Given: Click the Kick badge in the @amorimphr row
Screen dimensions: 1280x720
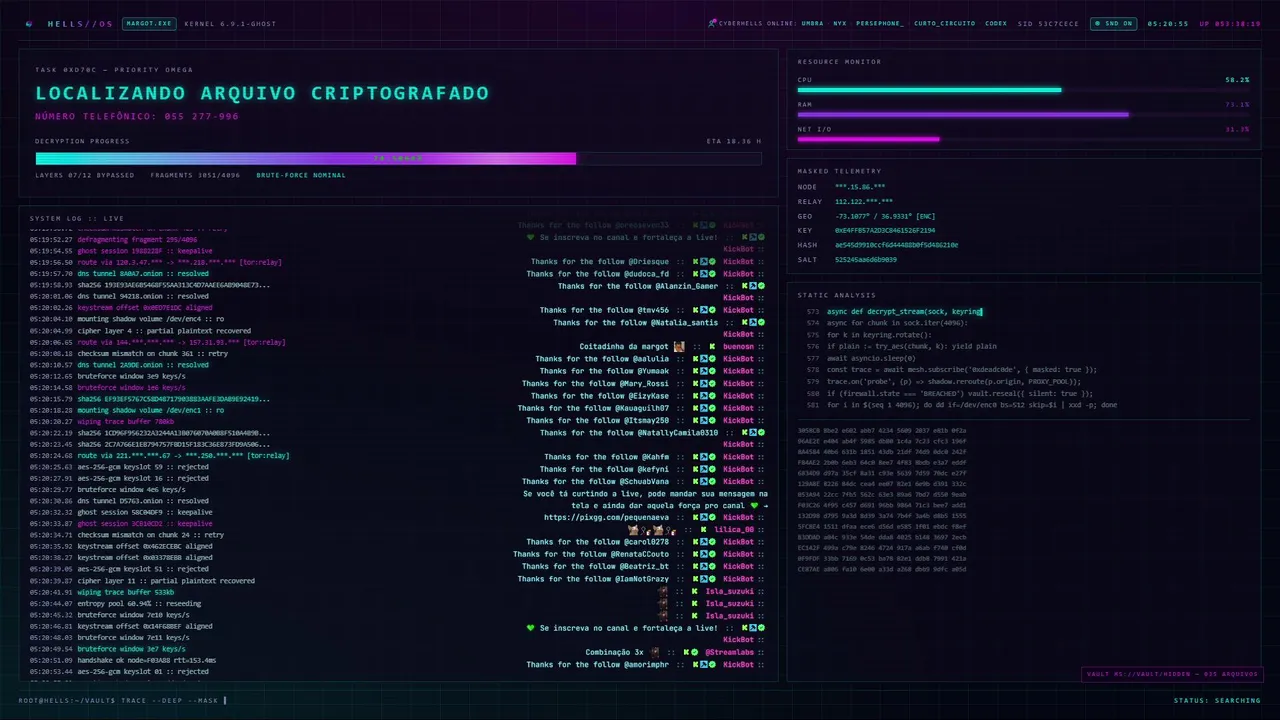Looking at the screenshot, I should pos(696,664).
